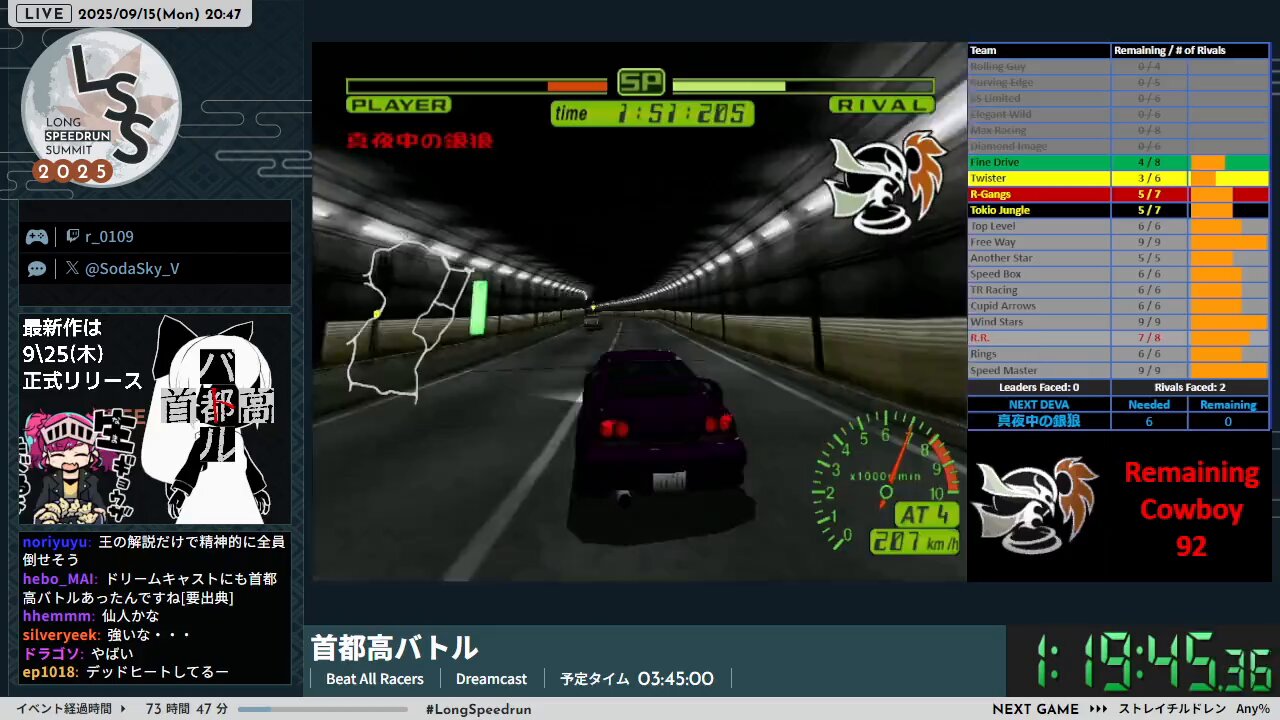Click the 7 / 8 value for R.R.

click(x=1149, y=338)
